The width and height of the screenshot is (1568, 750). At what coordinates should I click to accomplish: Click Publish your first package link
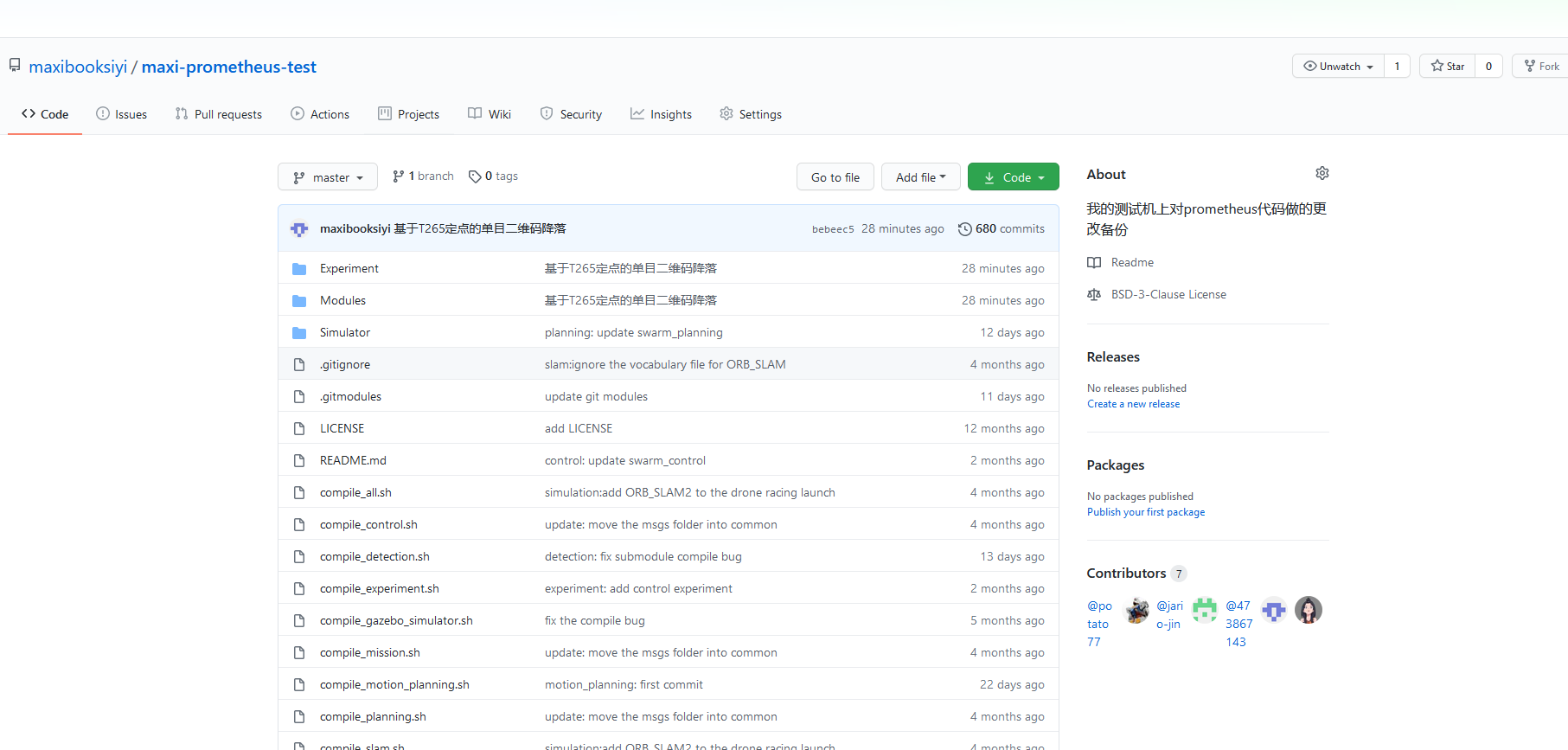1146,512
